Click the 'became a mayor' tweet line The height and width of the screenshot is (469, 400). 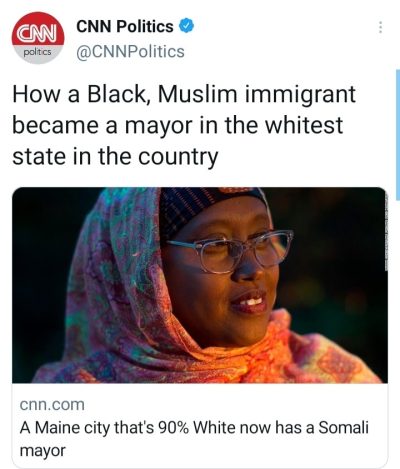177,125
